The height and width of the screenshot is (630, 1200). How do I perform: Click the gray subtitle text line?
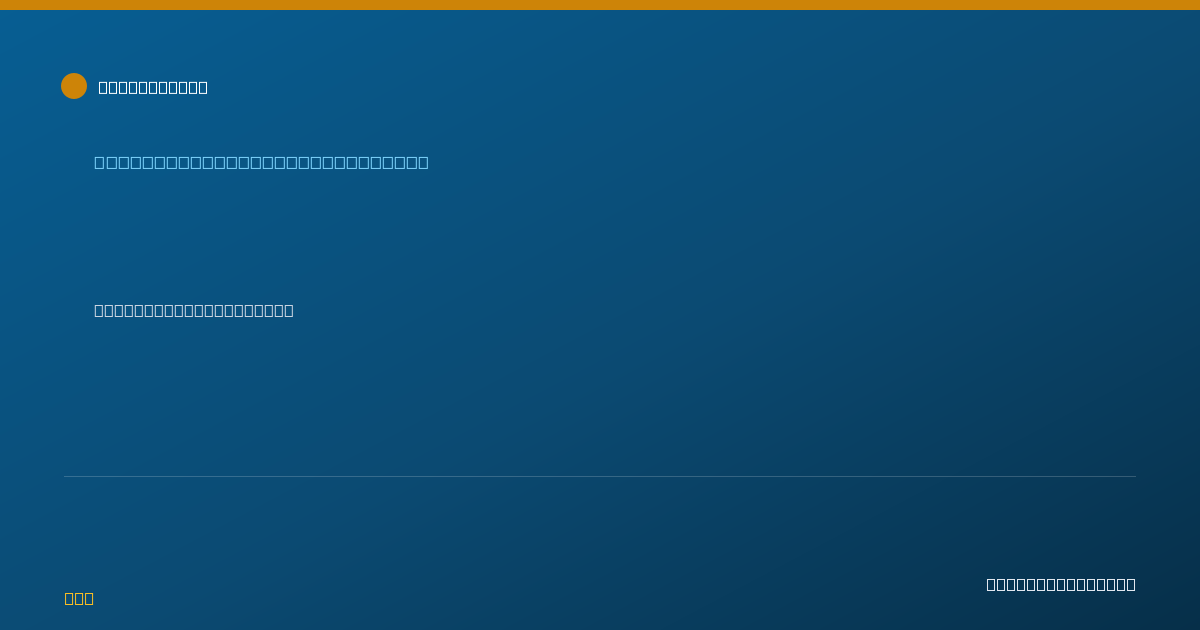194,310
